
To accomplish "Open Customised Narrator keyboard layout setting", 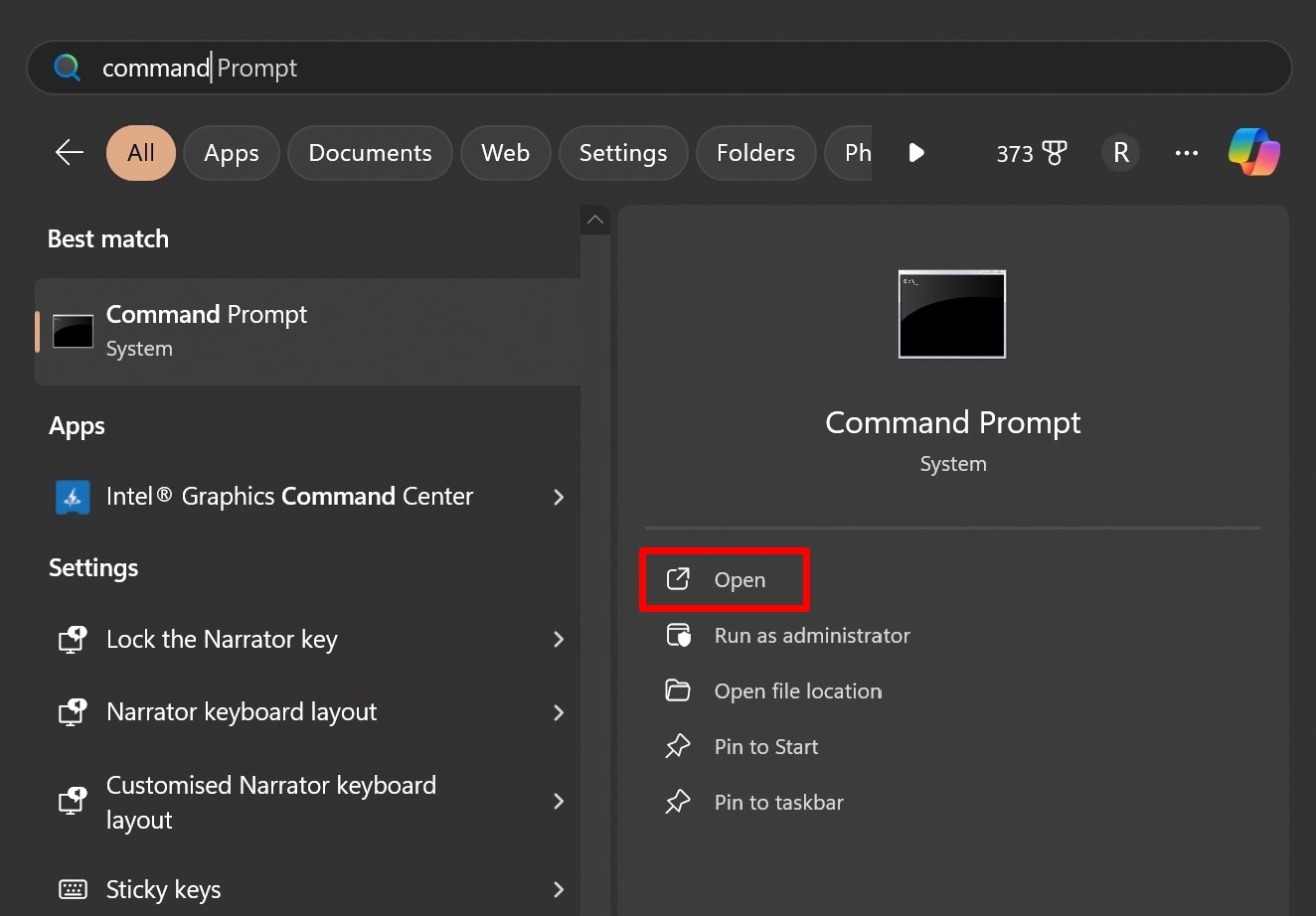I will coord(308,802).
